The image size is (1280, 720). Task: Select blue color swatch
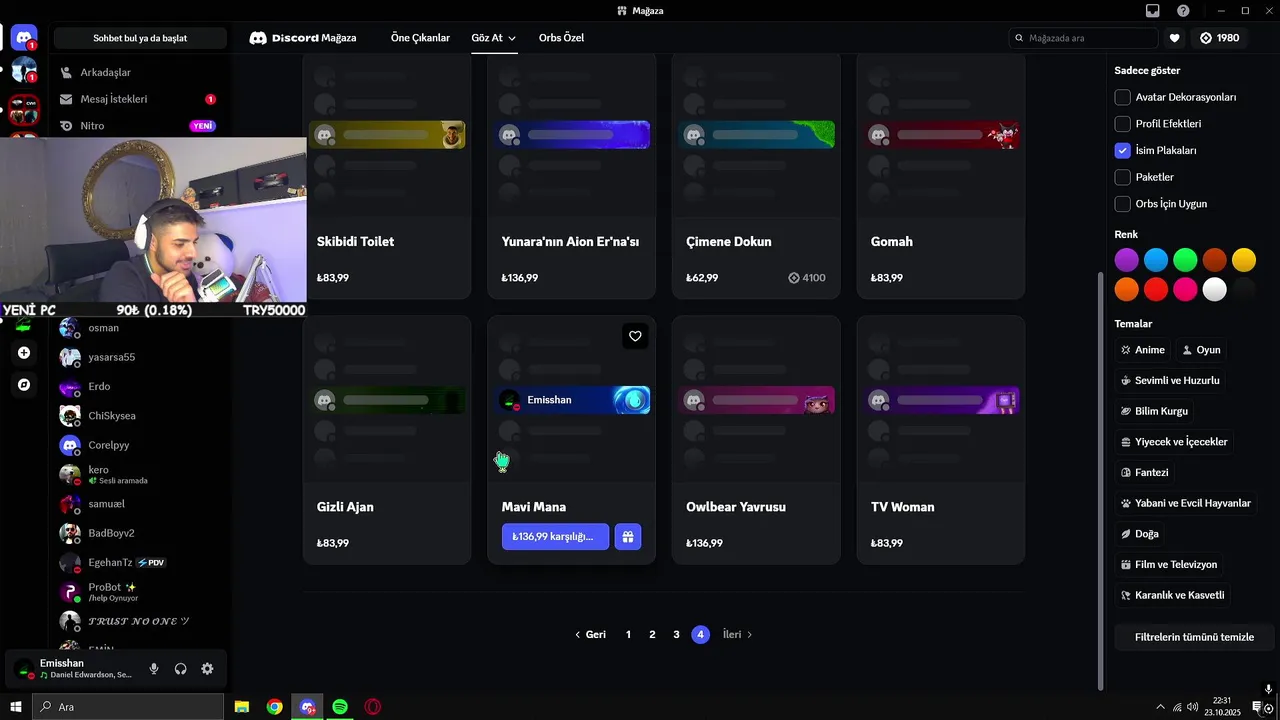coord(1156,260)
